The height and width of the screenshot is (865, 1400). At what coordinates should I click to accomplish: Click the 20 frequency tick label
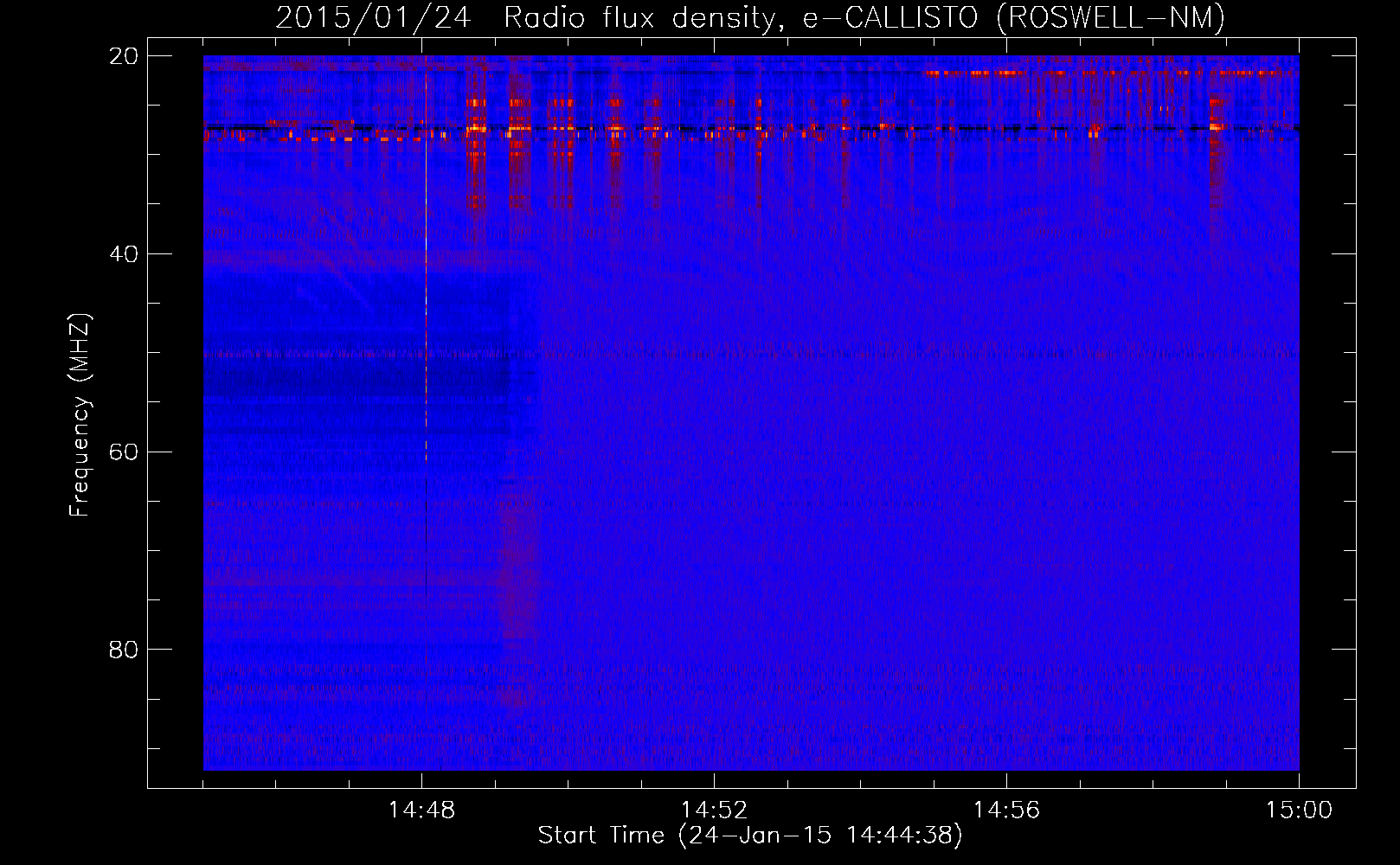[x=124, y=56]
